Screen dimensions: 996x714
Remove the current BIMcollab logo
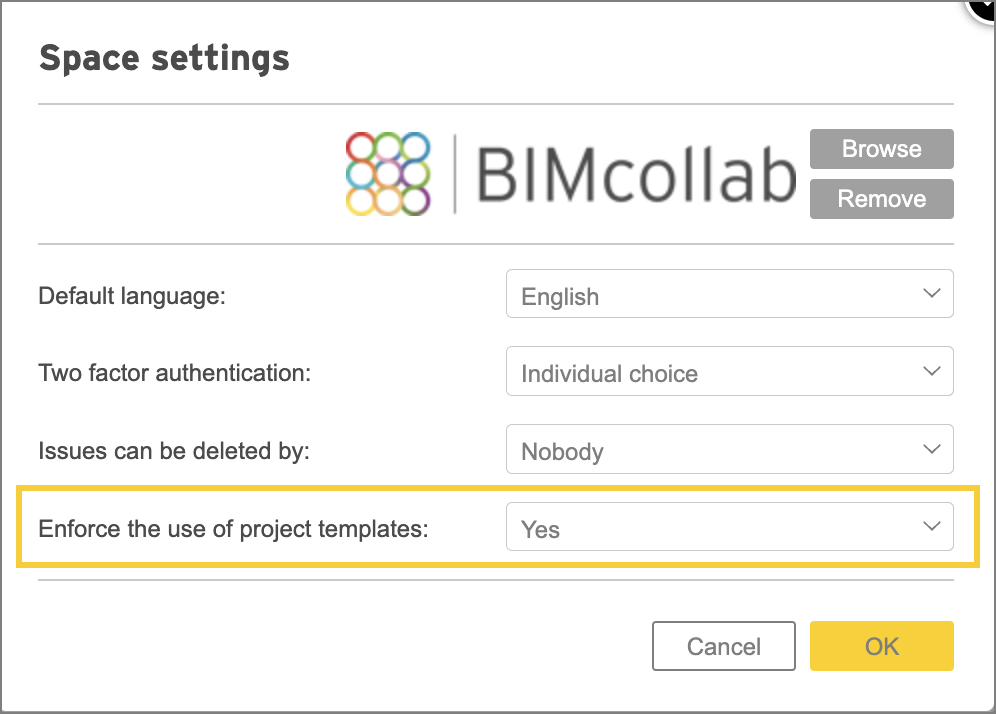click(881, 199)
